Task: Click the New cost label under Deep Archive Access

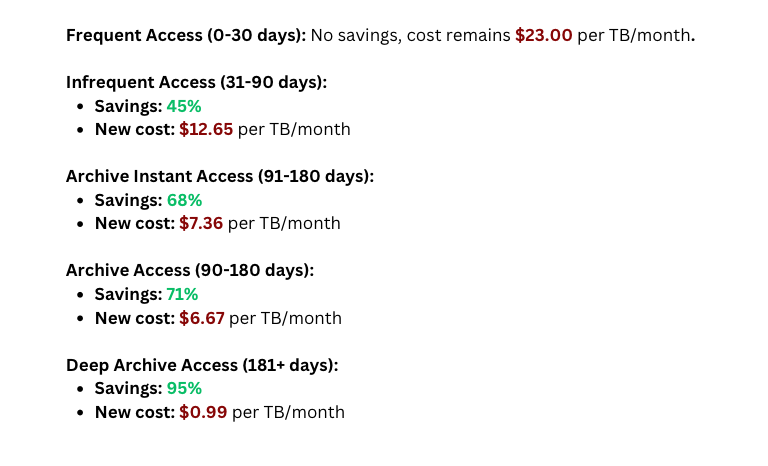Action: tap(134, 412)
